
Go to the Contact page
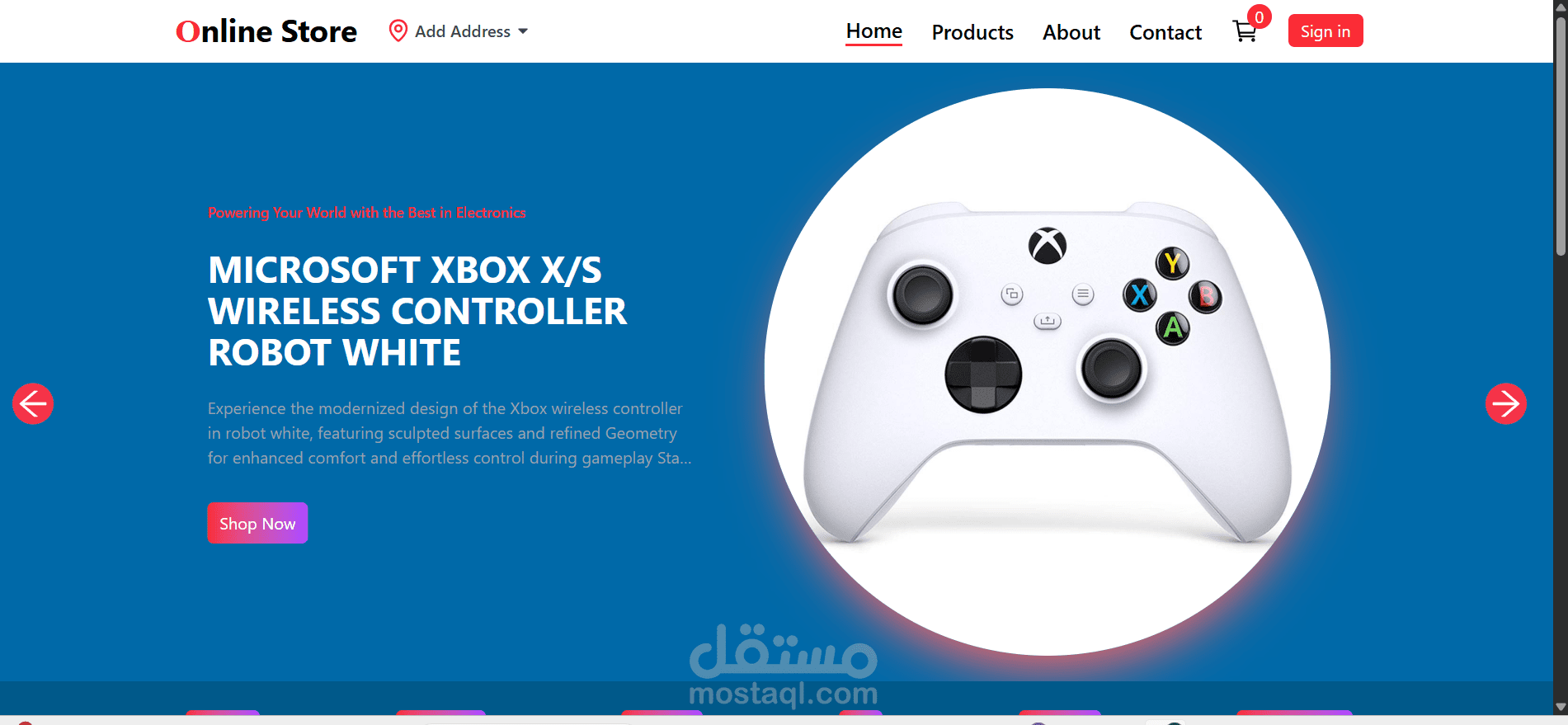[1165, 32]
